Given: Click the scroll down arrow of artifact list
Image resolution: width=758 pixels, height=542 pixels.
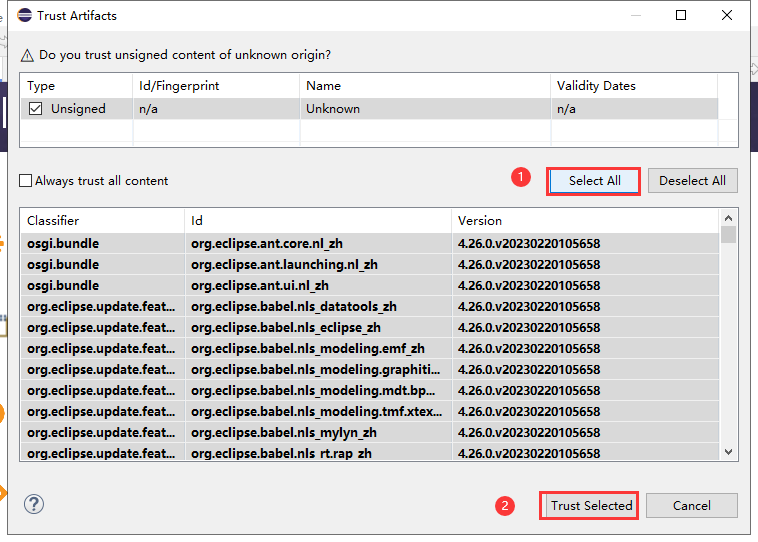Looking at the screenshot, I should click(x=729, y=452).
